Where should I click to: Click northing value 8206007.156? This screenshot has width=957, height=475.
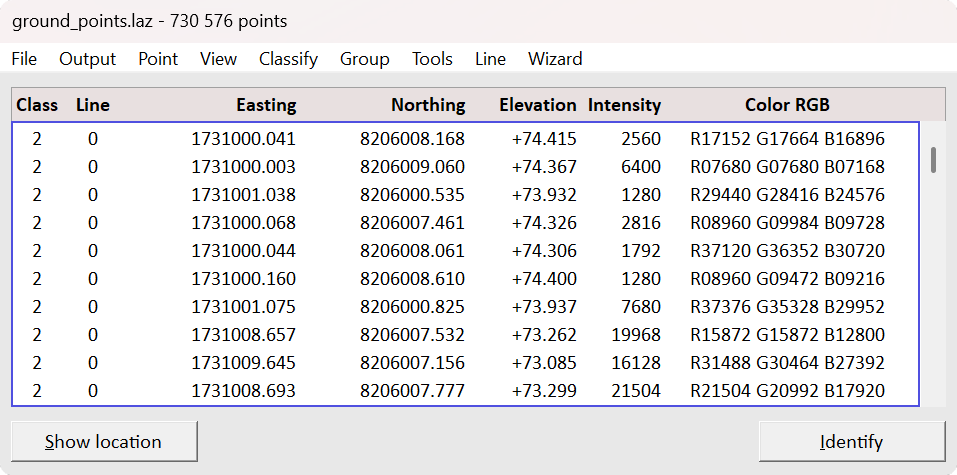[x=412, y=363]
